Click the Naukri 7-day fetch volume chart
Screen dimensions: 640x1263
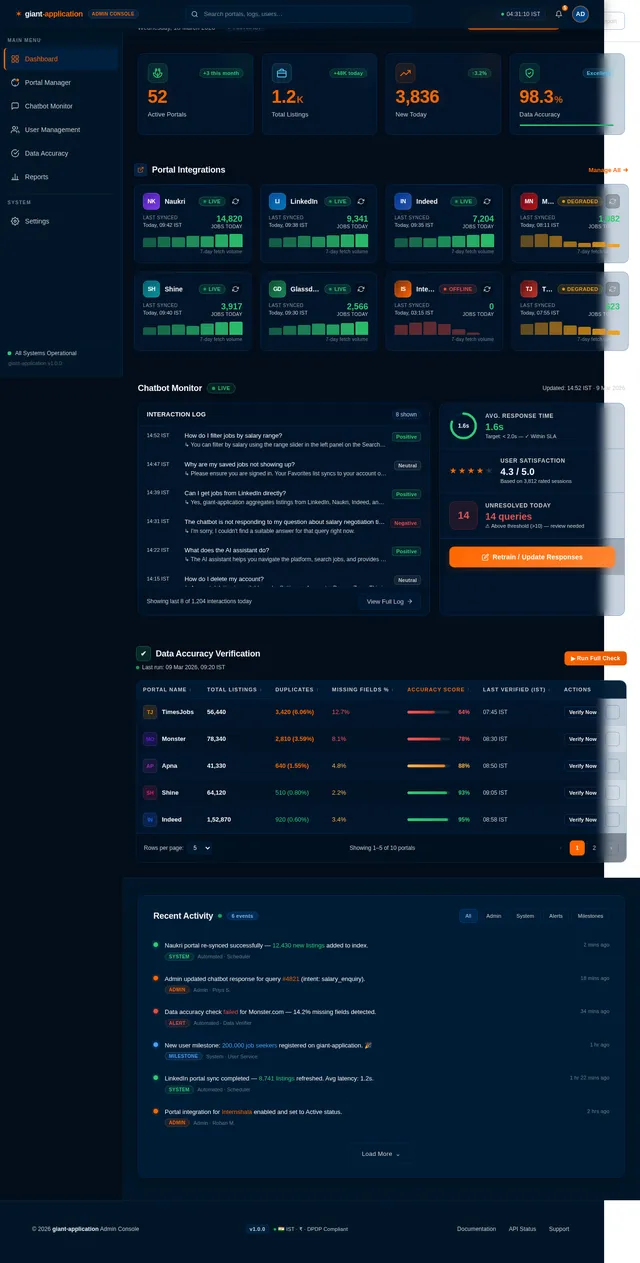click(x=192, y=241)
